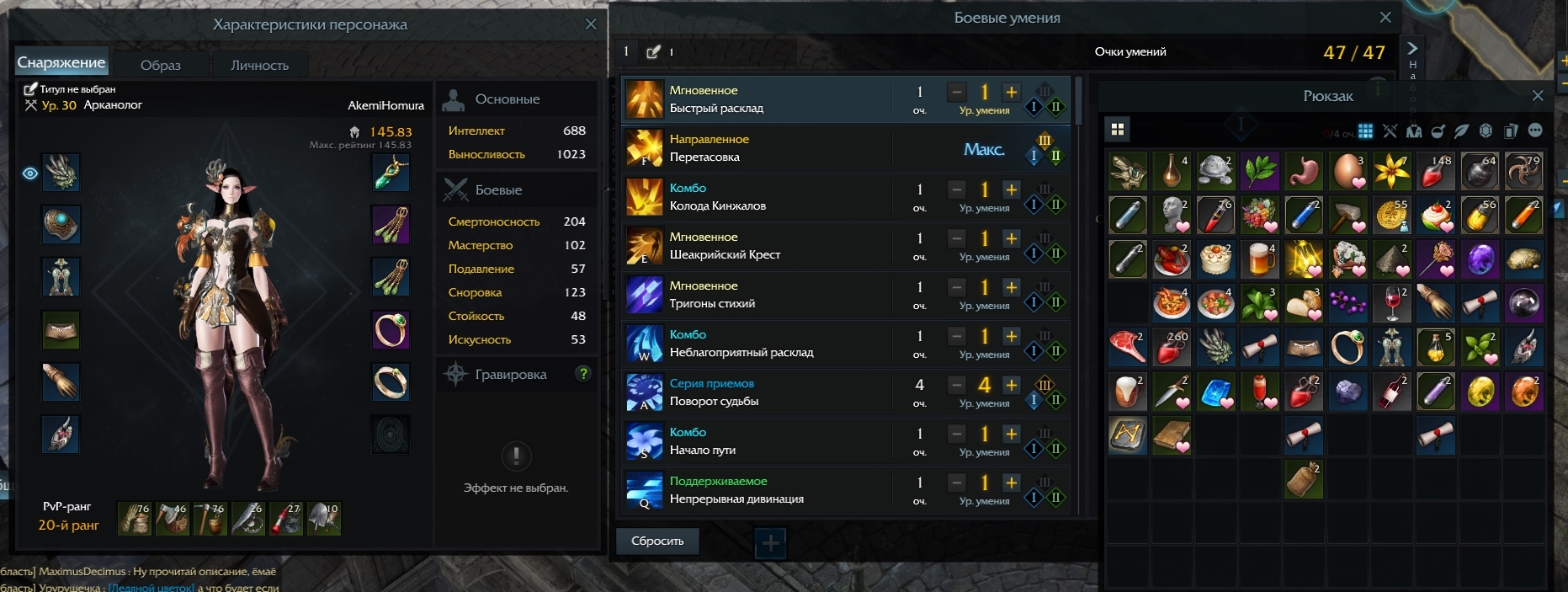Viewport: 1568px width, 592px height.
Task: Switch to the Образ tab
Action: tap(161, 65)
